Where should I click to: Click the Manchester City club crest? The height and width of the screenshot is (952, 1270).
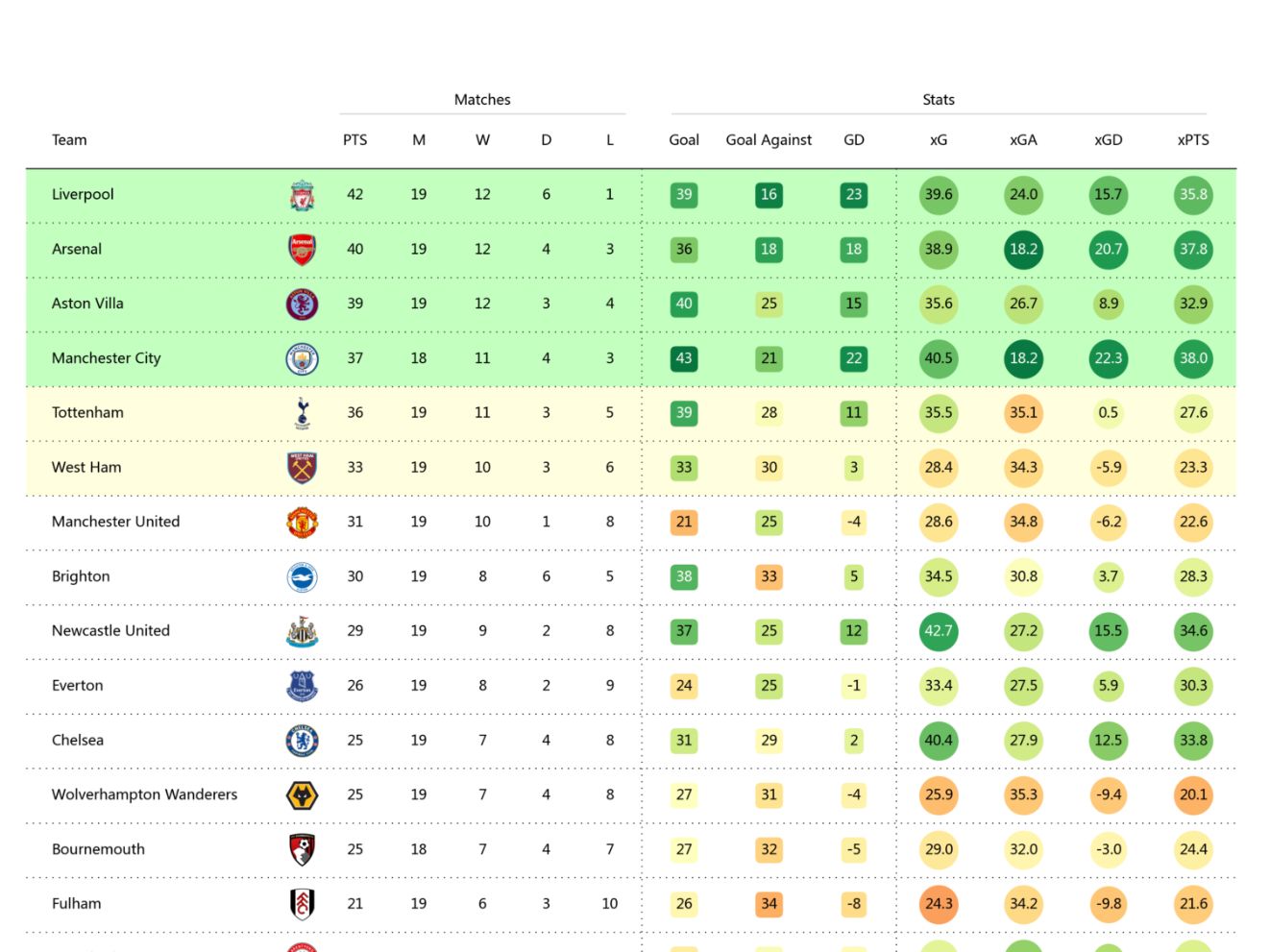(302, 358)
